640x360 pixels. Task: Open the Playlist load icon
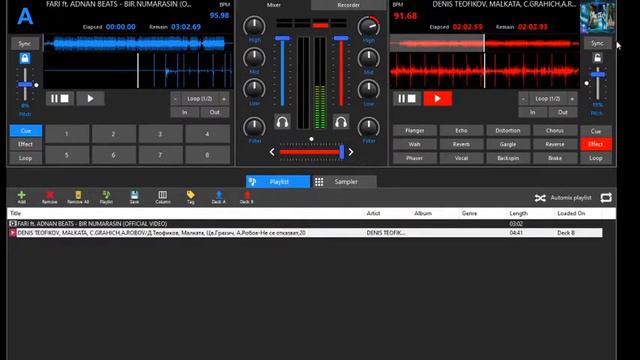[x=106, y=197]
